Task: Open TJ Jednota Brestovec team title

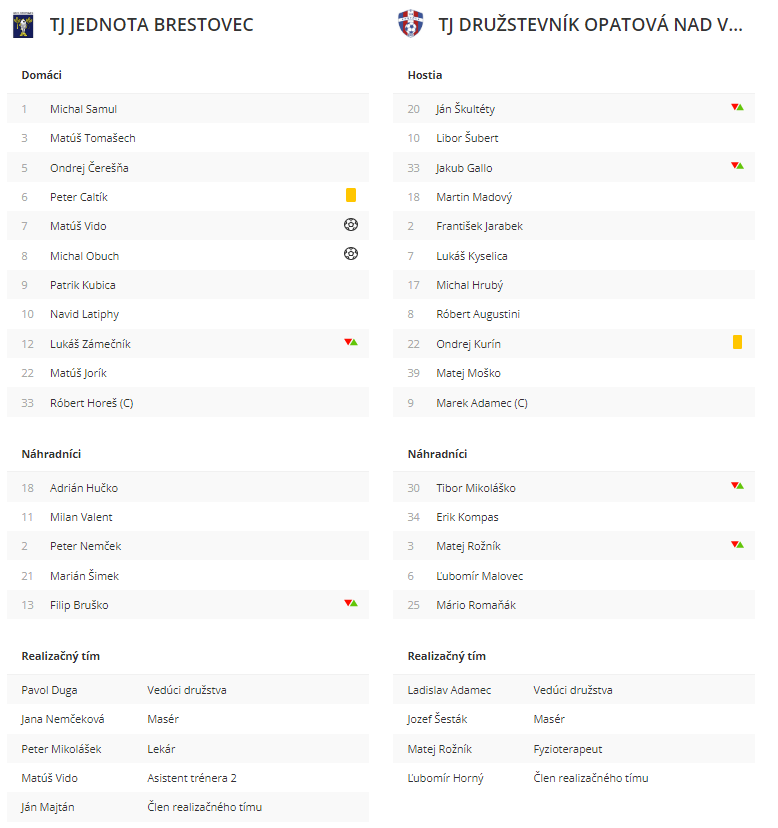Action: 152,25
